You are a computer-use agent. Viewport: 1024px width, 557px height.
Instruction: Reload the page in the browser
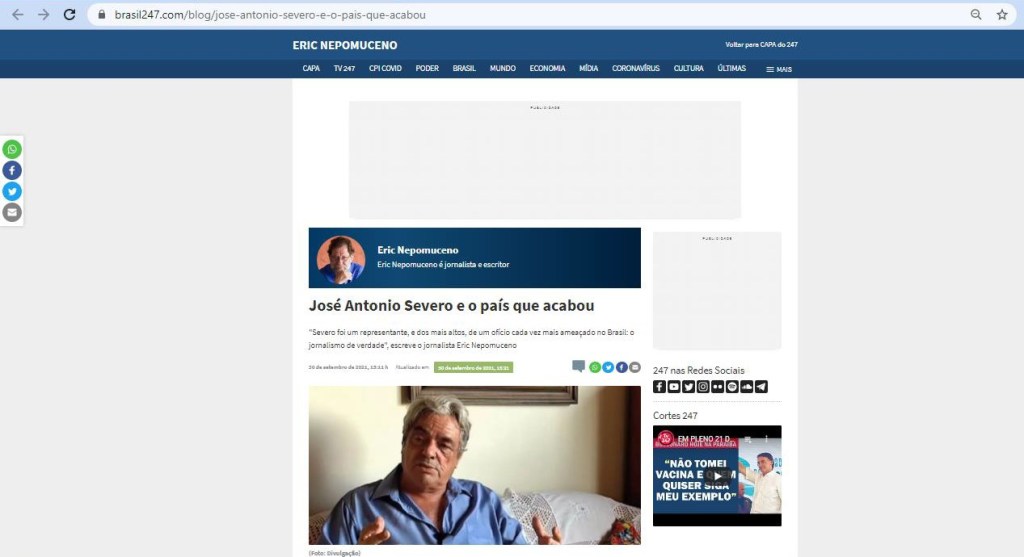[x=69, y=15]
